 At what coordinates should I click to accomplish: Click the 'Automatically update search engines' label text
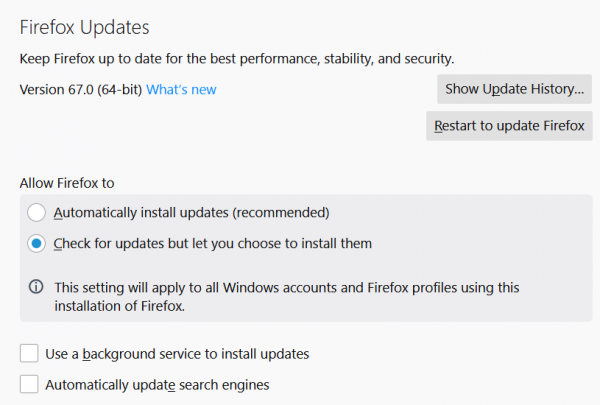point(157,384)
